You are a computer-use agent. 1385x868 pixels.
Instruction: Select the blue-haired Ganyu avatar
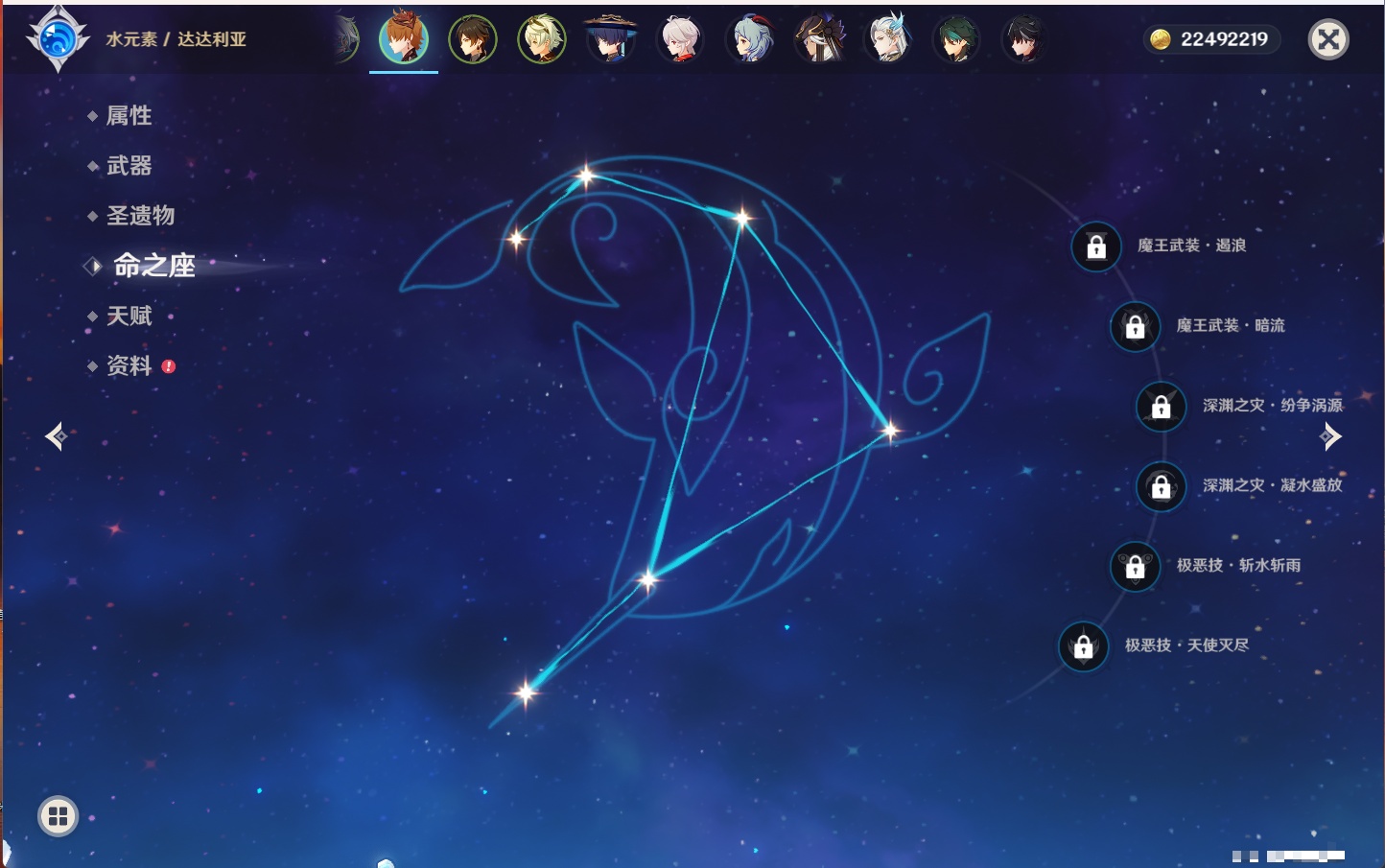(x=750, y=39)
